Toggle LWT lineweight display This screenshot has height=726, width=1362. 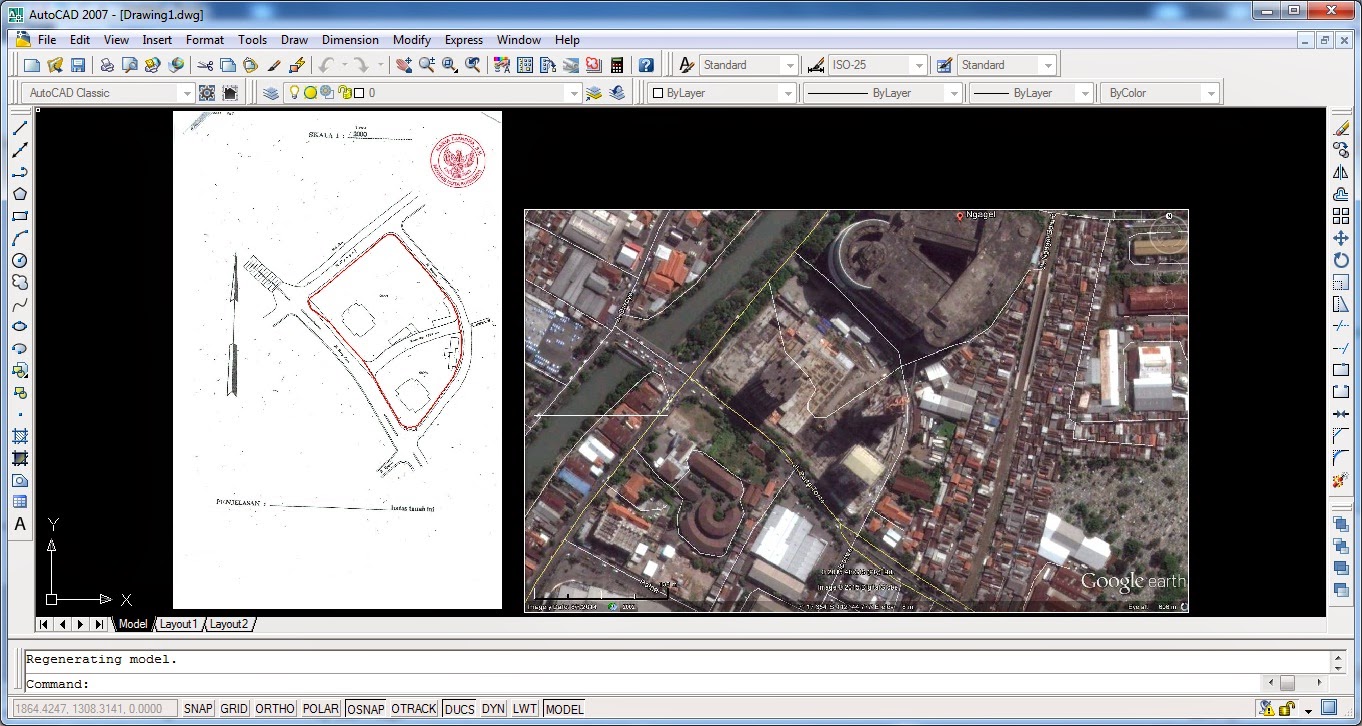pos(525,708)
